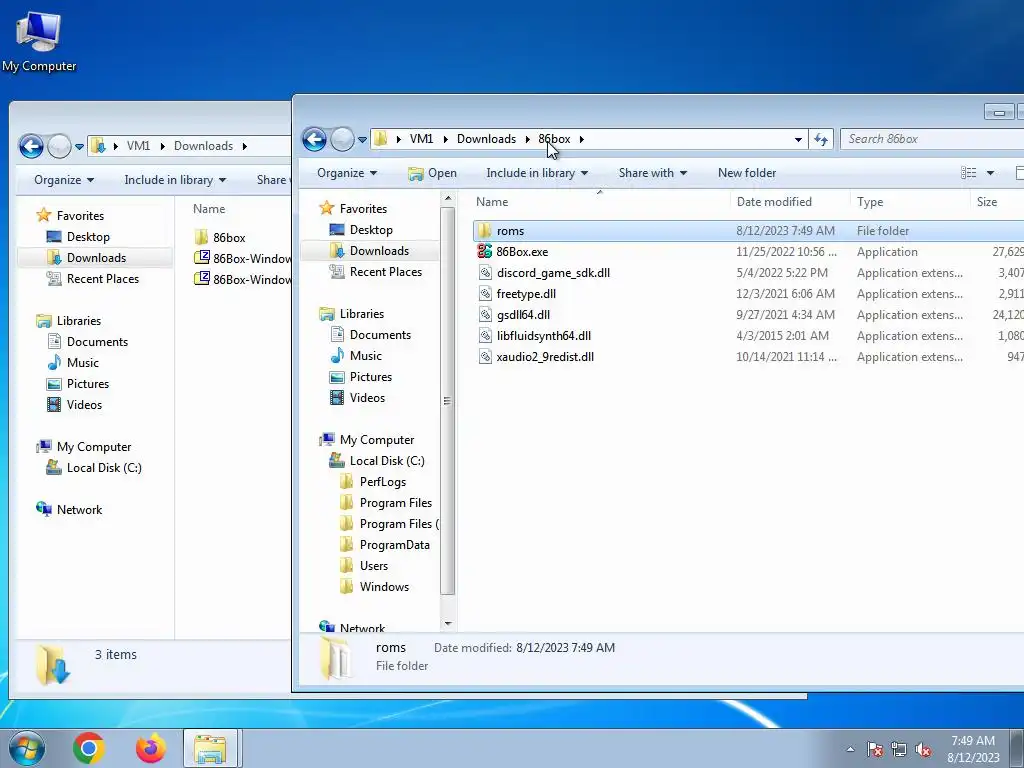The width and height of the screenshot is (1024, 768).
Task: Open Music library icon in front window sidebar
Action: click(337, 356)
